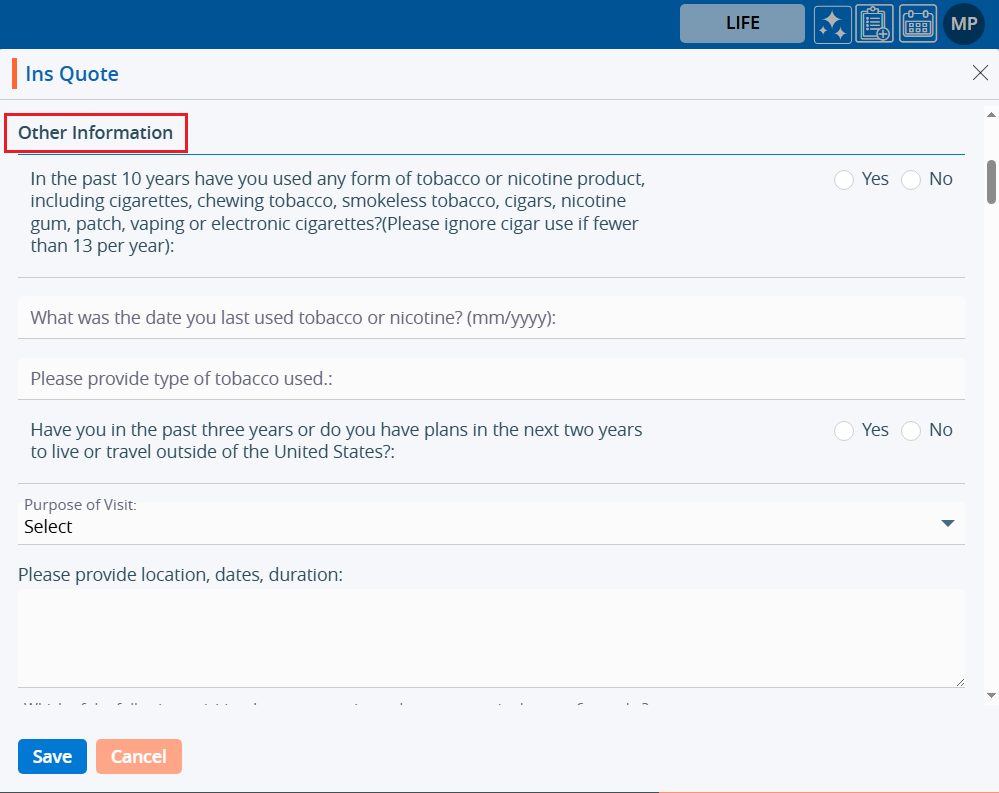Click the LIFE button in header
This screenshot has height=793, width=999.
coord(742,24)
